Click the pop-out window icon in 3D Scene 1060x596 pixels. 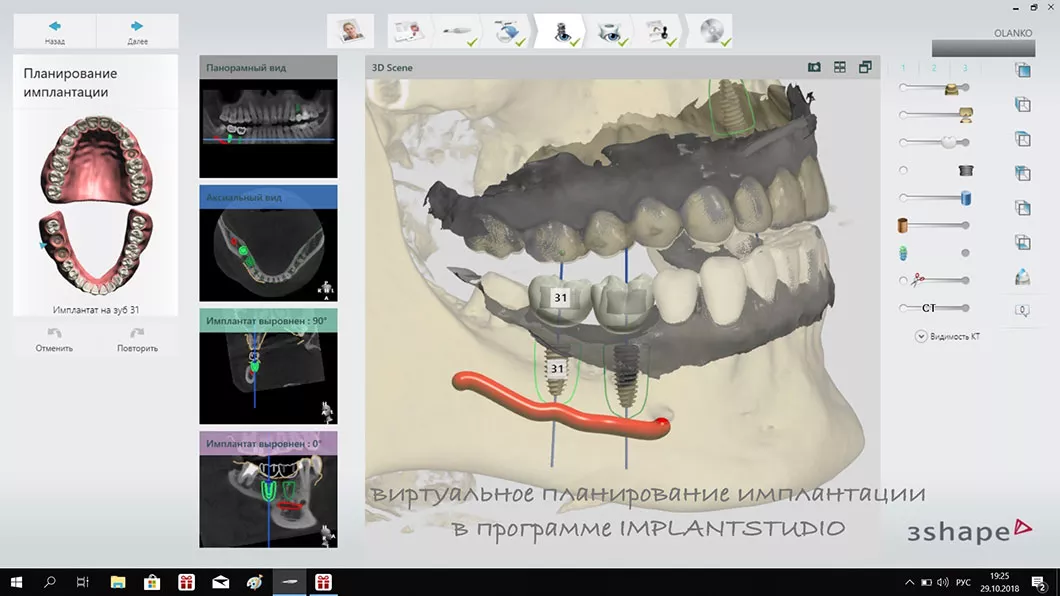(x=865, y=67)
